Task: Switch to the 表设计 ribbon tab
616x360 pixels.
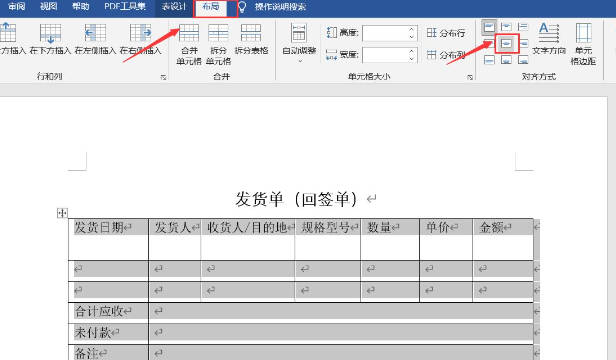Action: tap(174, 6)
